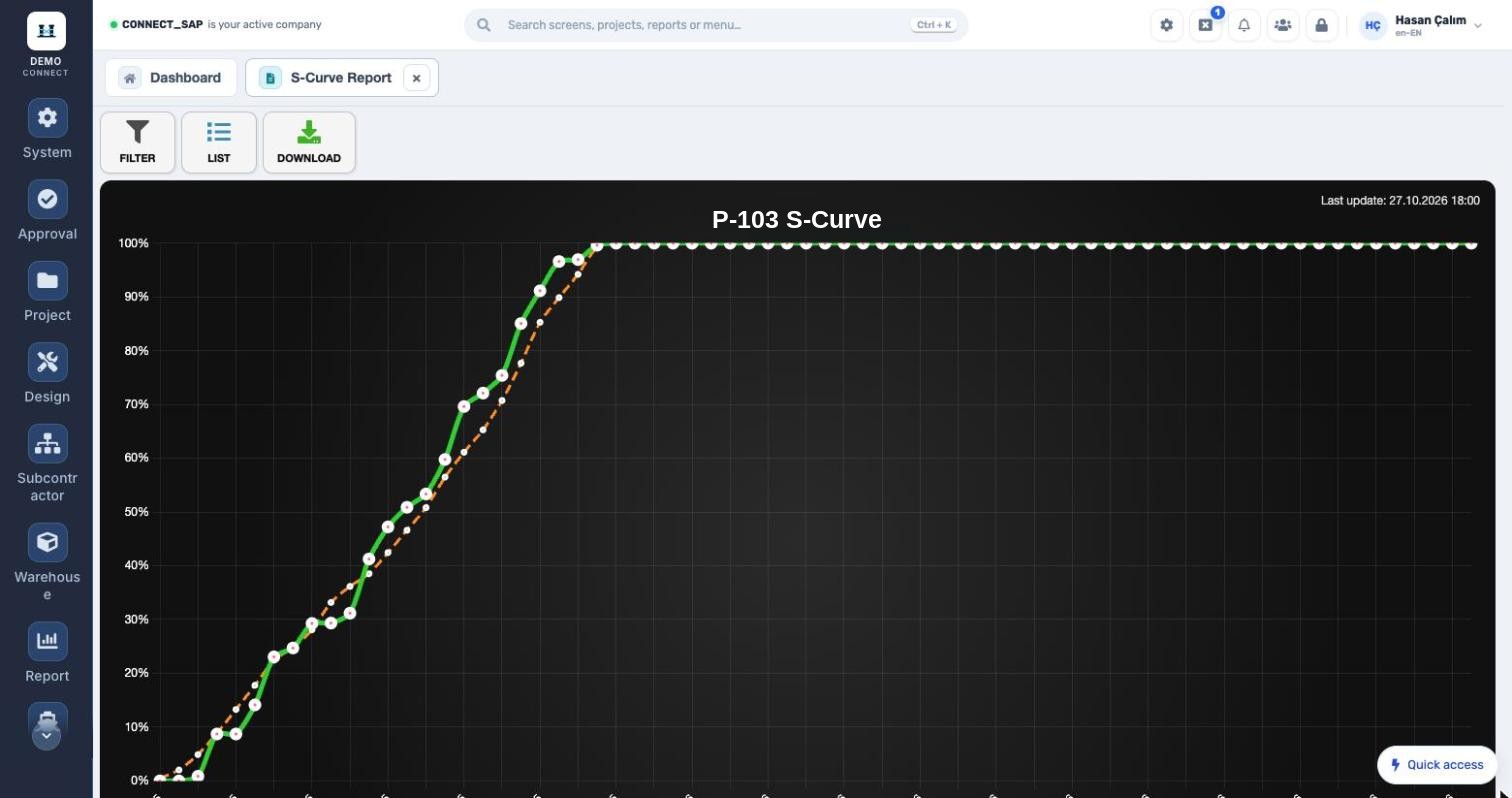
Task: Click the P-103 S-Curve chart title
Action: point(797,220)
